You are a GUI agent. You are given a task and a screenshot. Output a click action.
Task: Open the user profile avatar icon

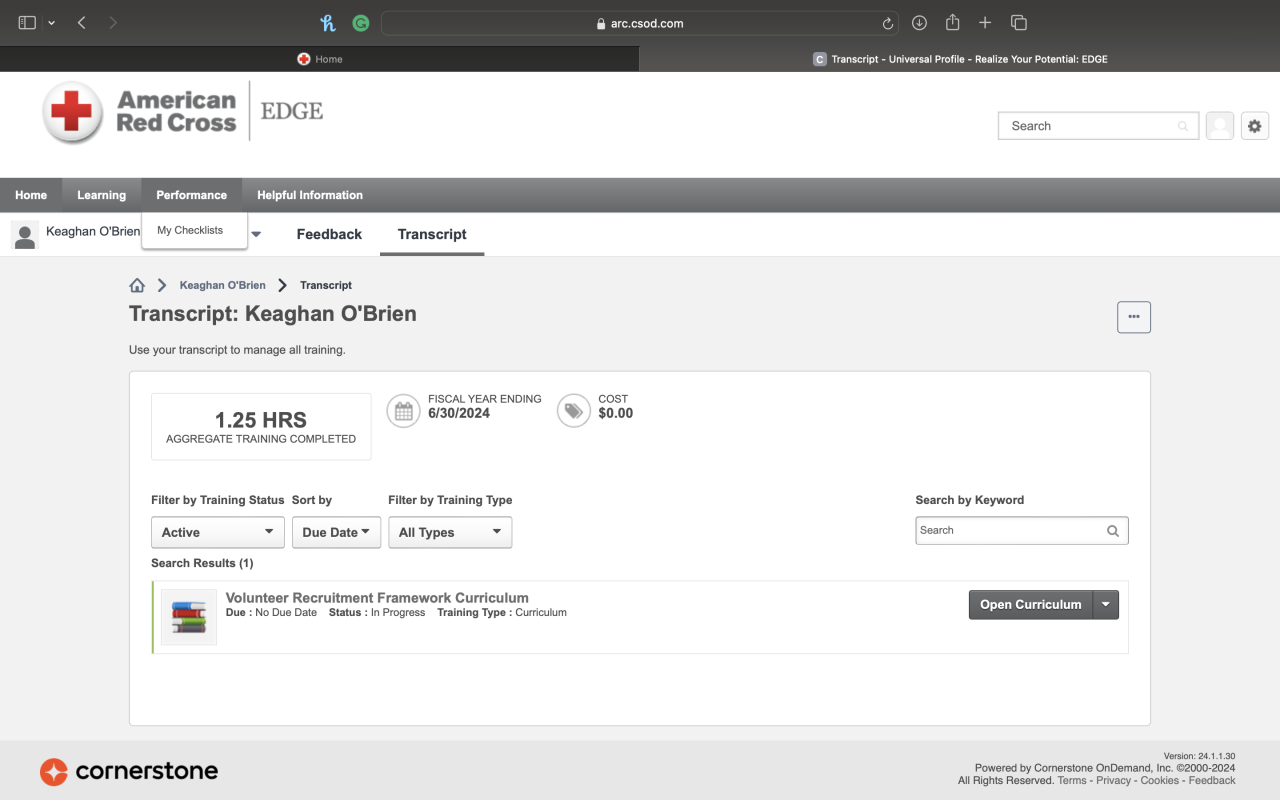(1220, 126)
